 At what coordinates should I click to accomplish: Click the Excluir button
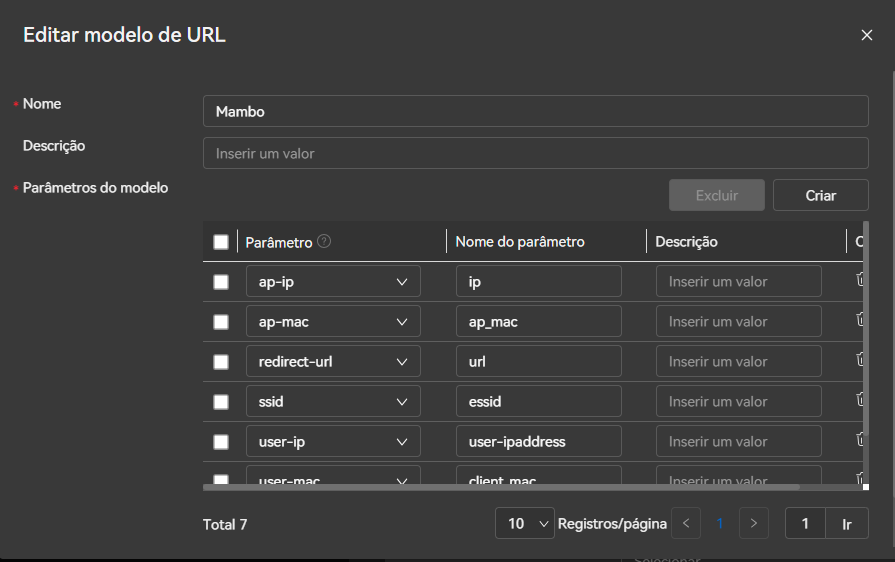tap(717, 195)
